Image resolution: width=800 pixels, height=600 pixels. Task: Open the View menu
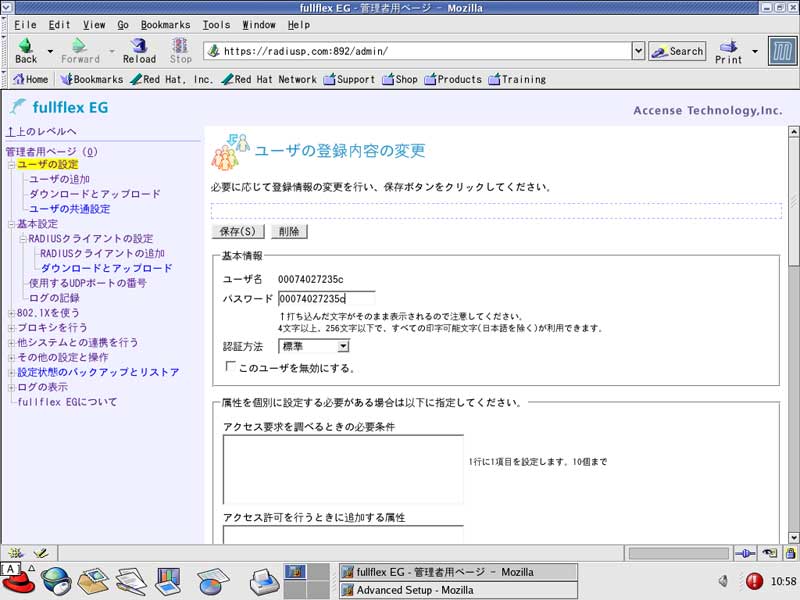click(x=94, y=24)
